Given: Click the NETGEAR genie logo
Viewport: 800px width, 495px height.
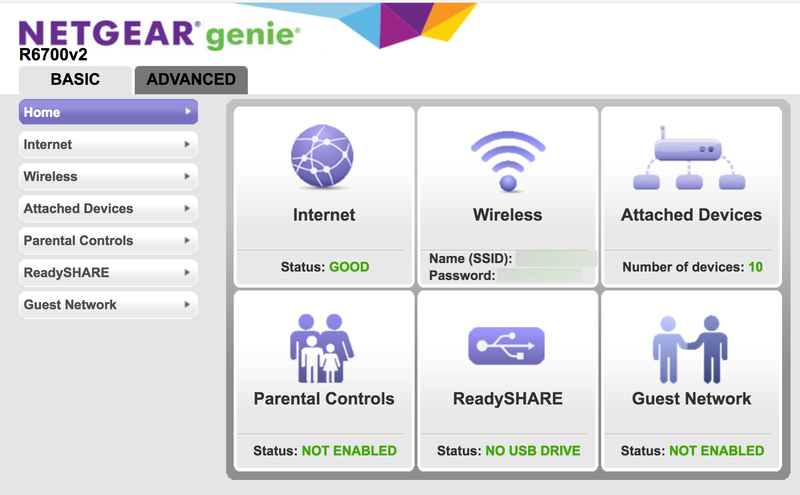Looking at the screenshot, I should tap(159, 34).
